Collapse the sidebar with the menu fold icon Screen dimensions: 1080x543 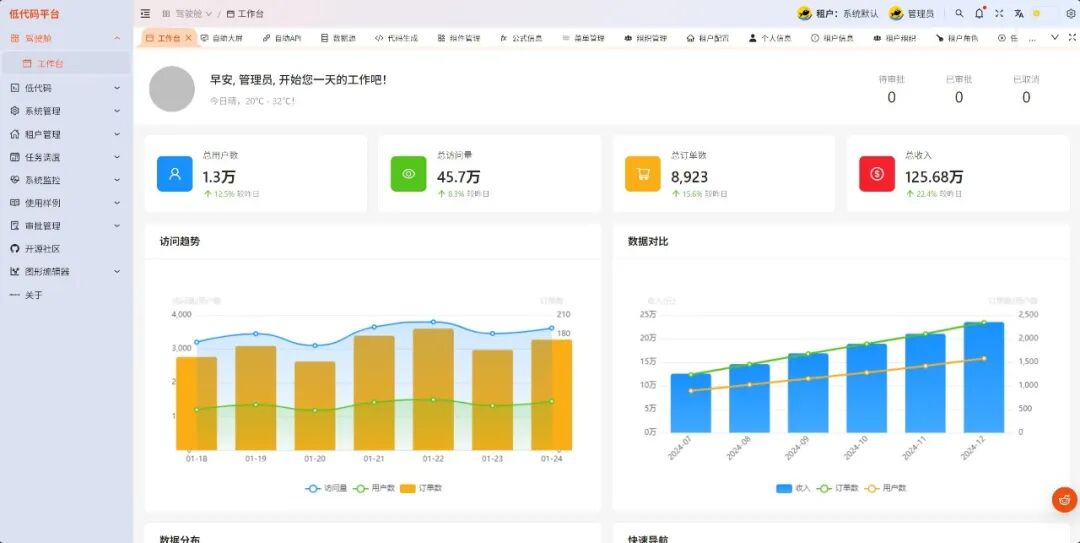145,13
